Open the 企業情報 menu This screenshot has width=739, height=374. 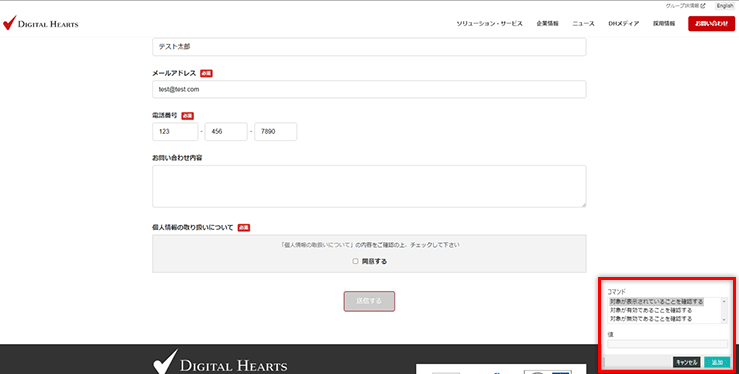pyautogui.click(x=547, y=24)
